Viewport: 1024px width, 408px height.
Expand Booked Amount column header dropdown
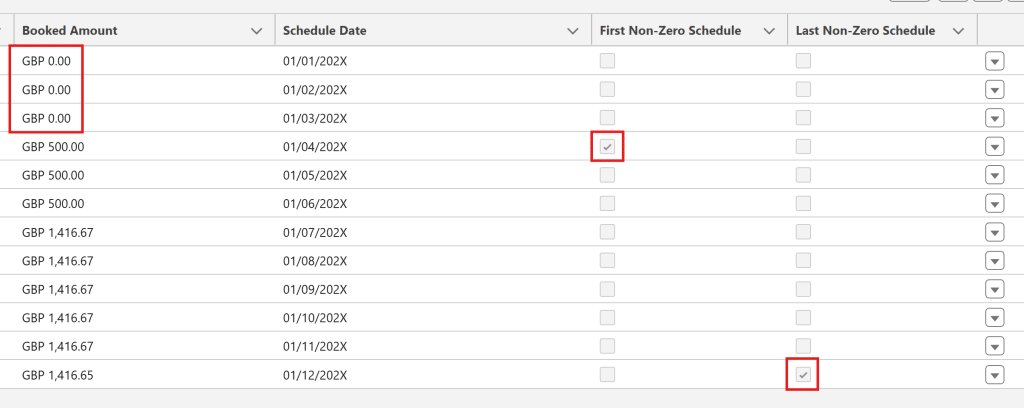(257, 31)
